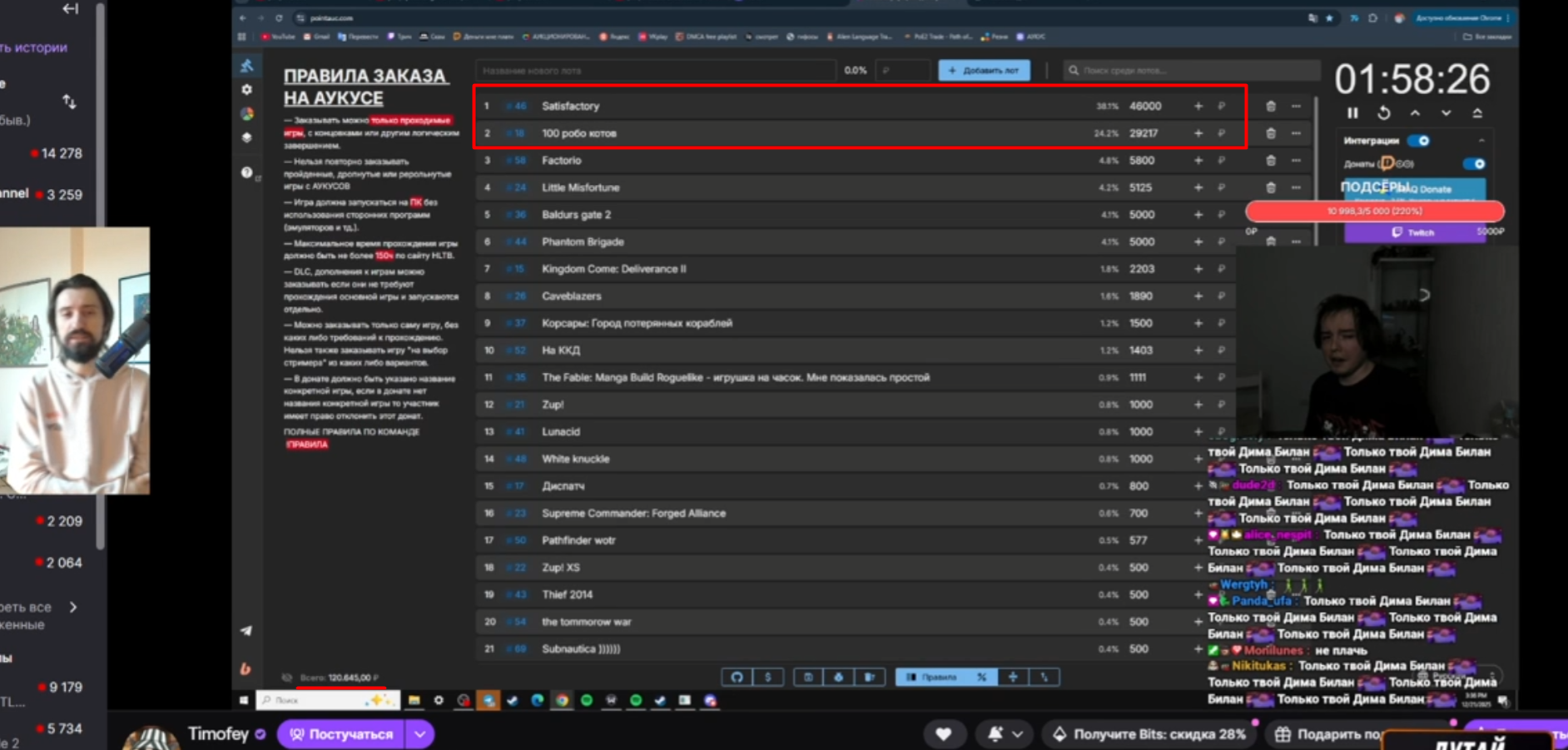This screenshot has width=1568, height=750.
Task: Increase timer with up arrow
Action: coord(1415,113)
